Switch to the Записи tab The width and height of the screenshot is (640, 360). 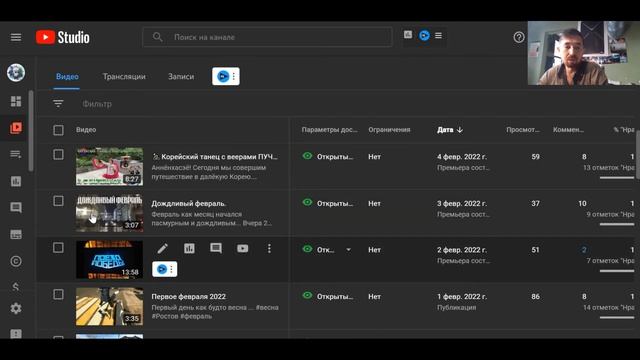coord(181,77)
